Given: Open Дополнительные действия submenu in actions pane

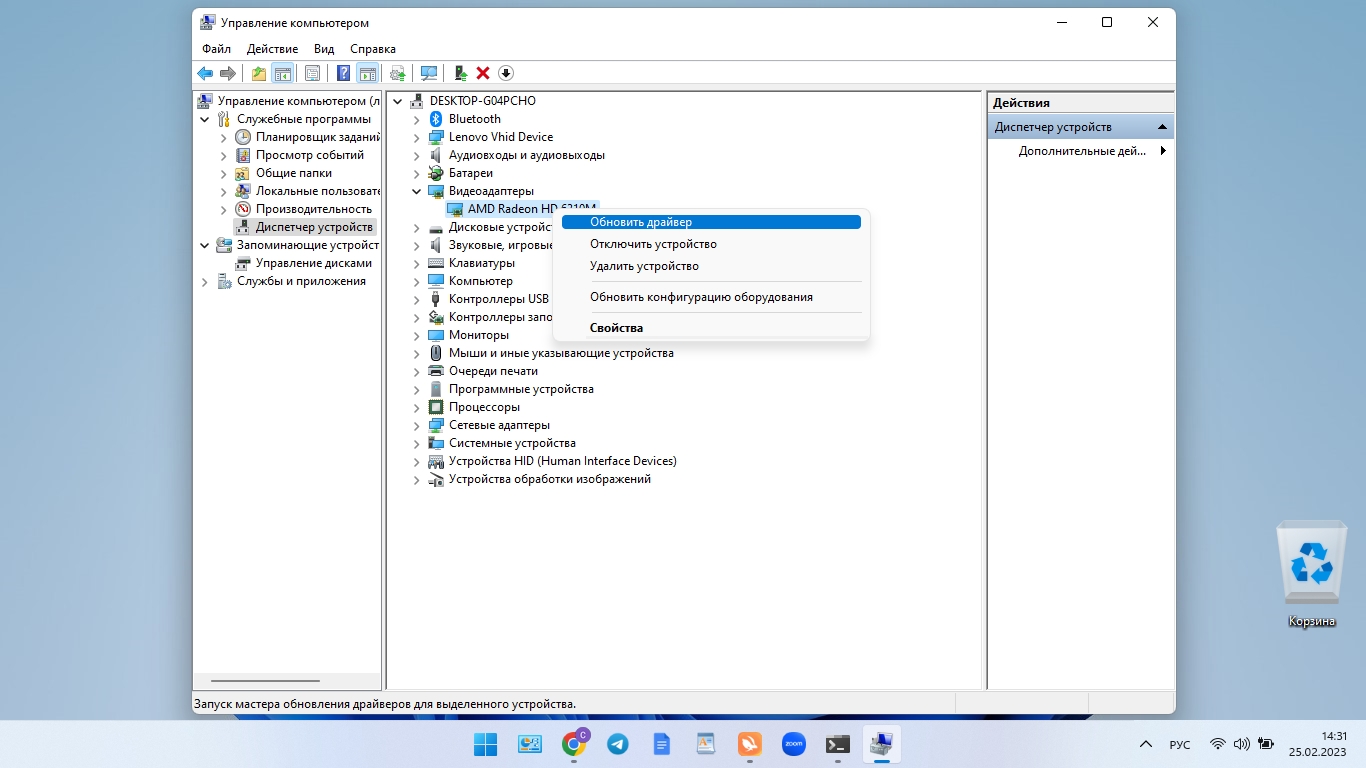Looking at the screenshot, I should [1081, 151].
